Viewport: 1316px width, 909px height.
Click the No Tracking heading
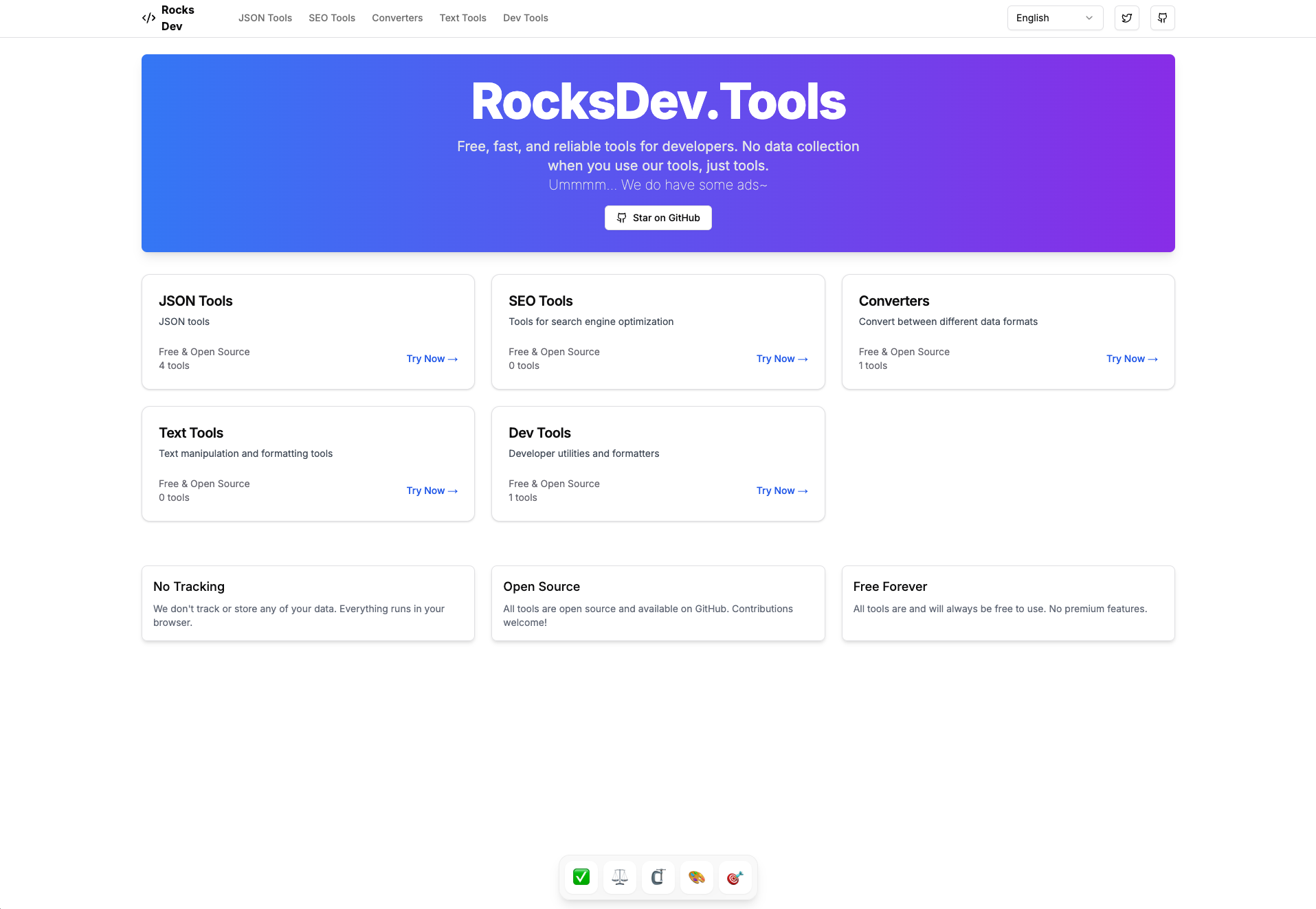point(189,587)
